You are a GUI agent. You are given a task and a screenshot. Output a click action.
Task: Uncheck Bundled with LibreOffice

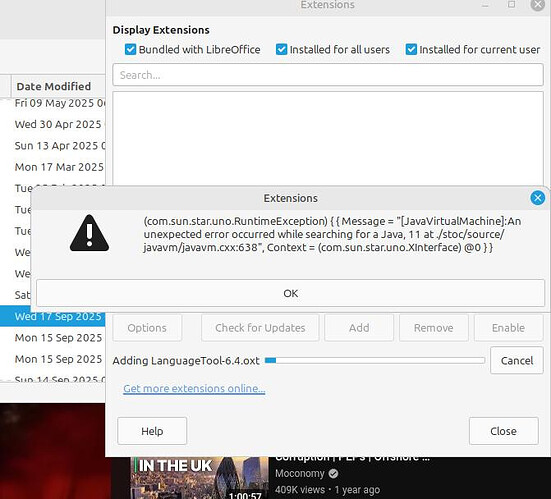[x=130, y=50]
